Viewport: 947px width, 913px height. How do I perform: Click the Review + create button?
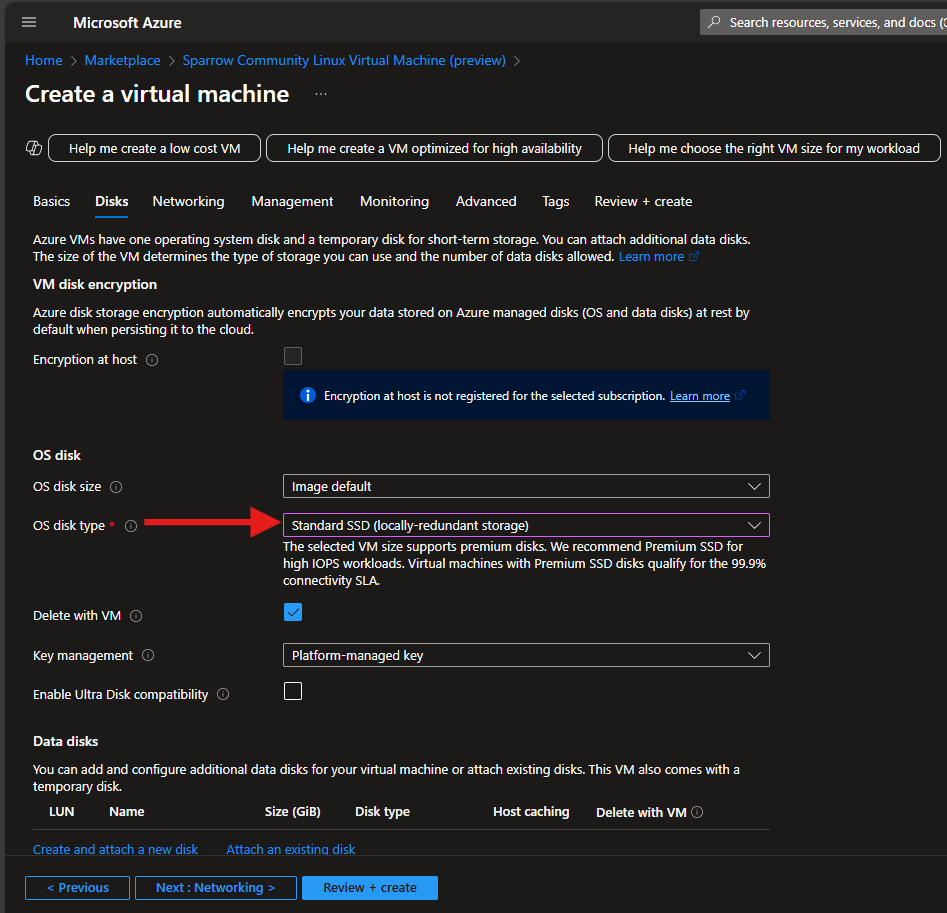click(369, 887)
